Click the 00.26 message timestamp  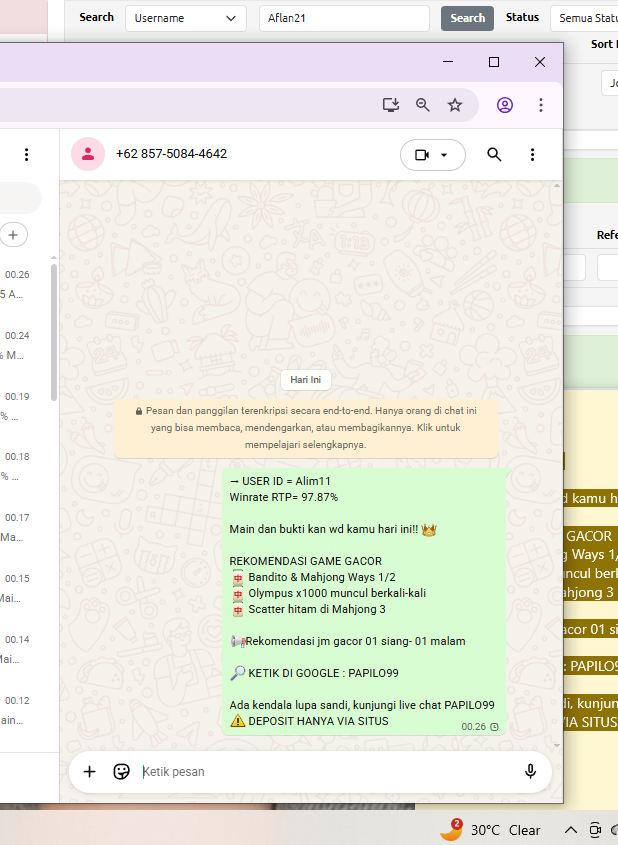pos(474,726)
